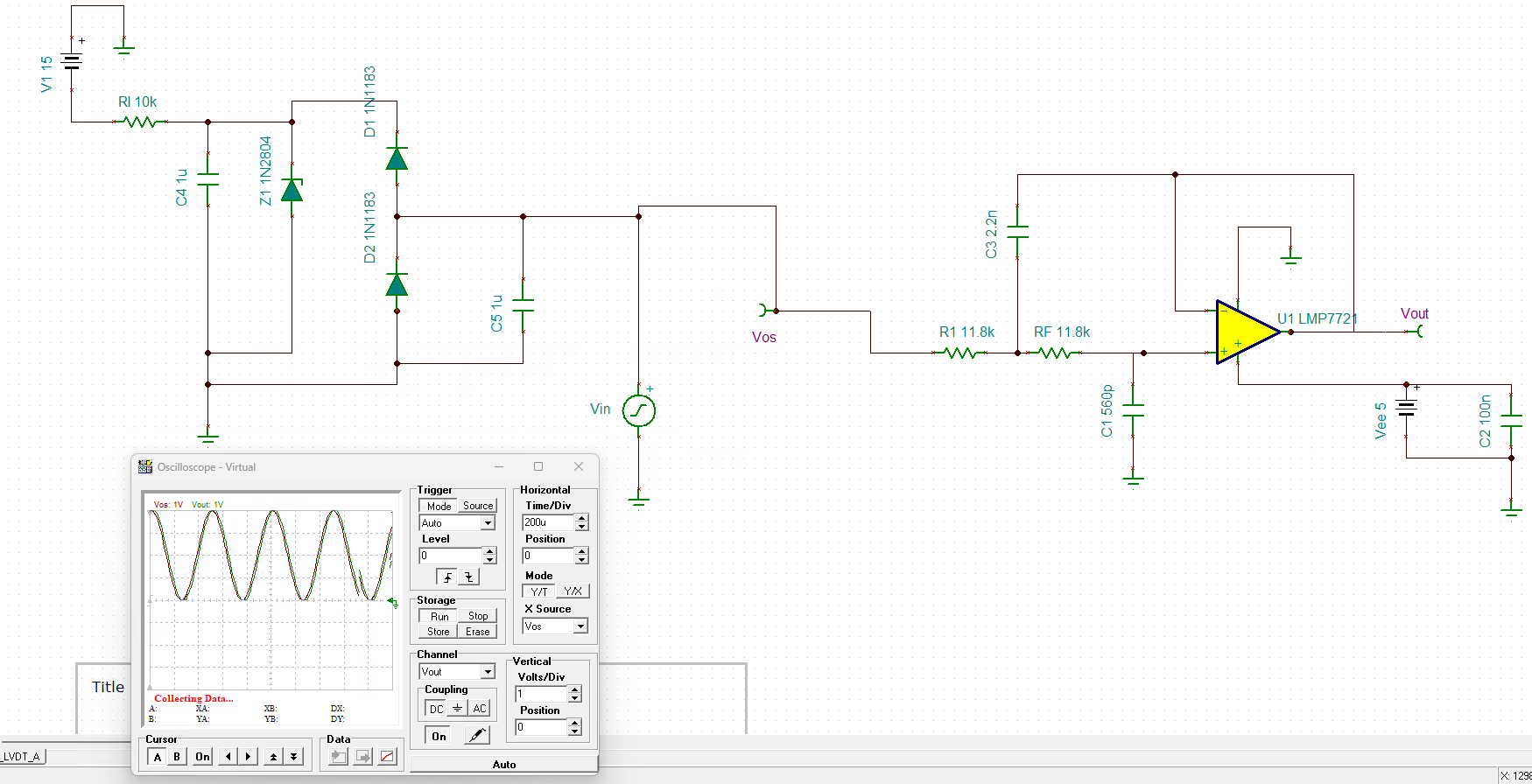Viewport: 1532px width, 784px height.
Task: Open the Channel Vout dropdown
Action: (488, 672)
